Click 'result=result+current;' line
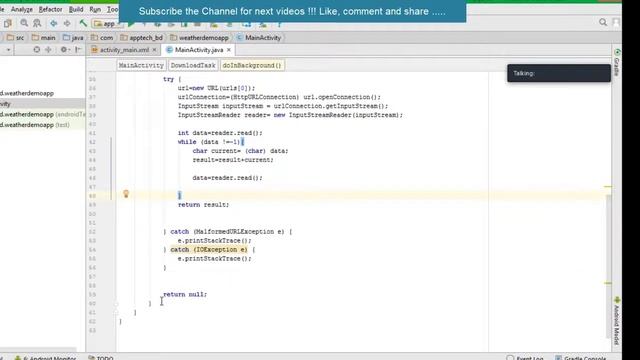Screen dimensions: 640x360 tap(233, 160)
